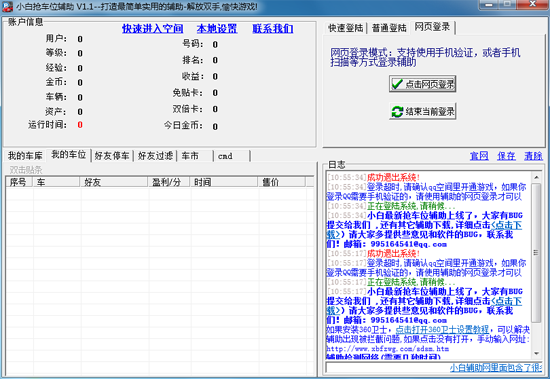Sort by the 车 column header
The width and height of the screenshot is (550, 379).
(56, 182)
